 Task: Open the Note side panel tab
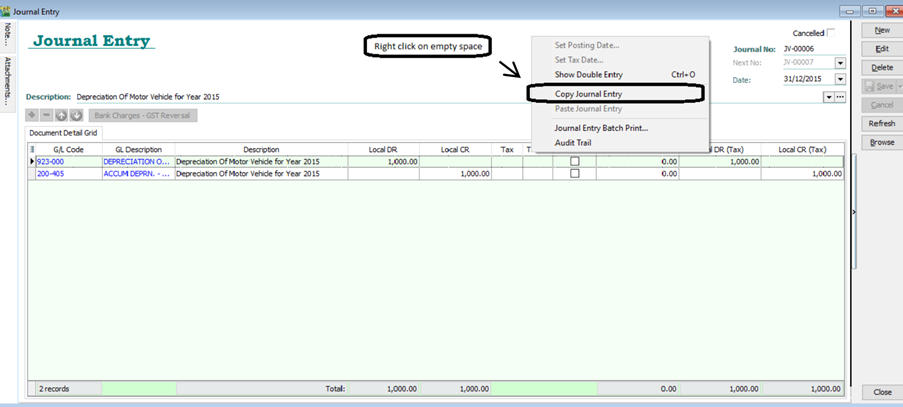coord(8,34)
